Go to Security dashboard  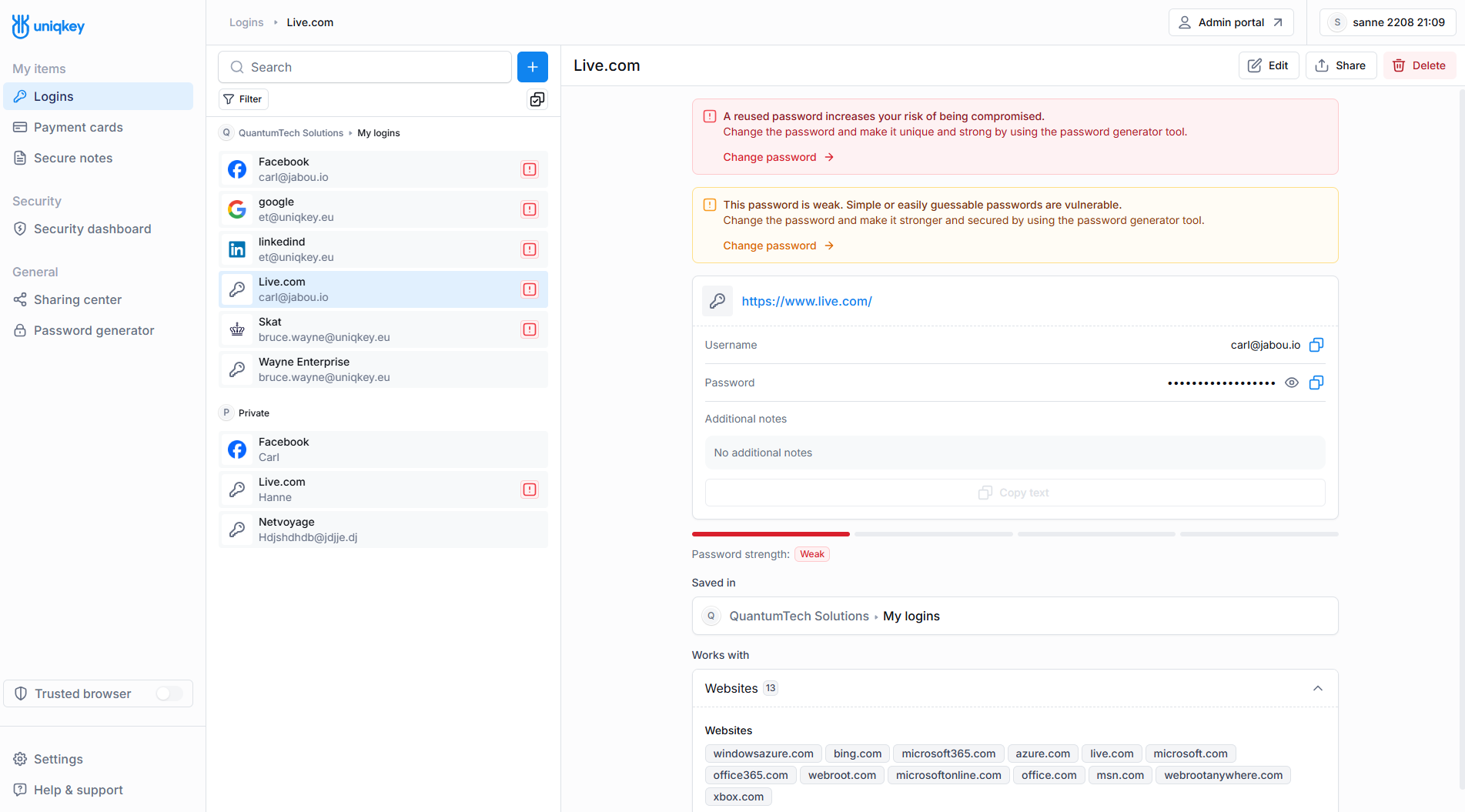92,229
